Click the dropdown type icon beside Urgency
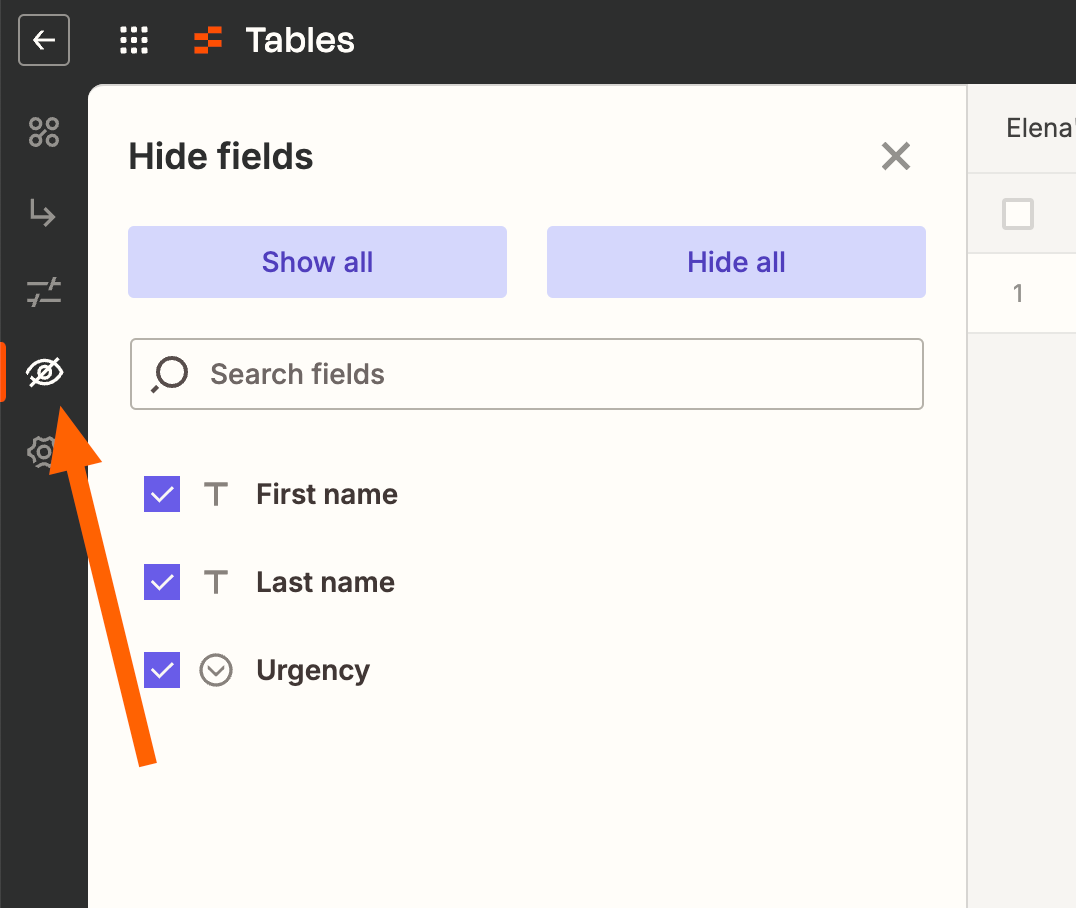 point(216,670)
